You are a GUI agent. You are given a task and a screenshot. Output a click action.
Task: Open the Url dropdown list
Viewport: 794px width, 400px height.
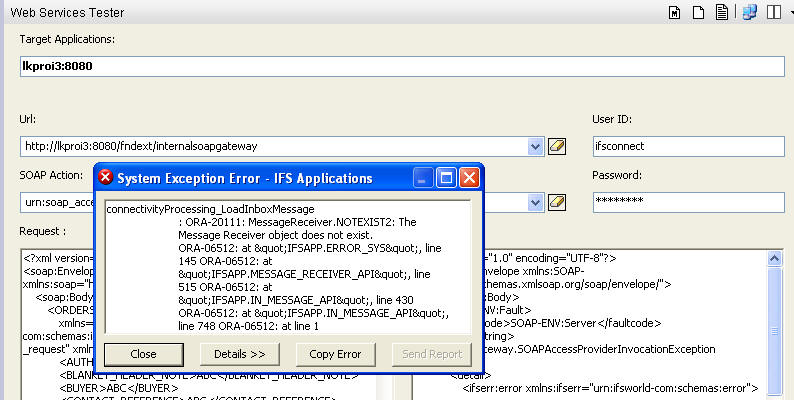click(x=535, y=146)
